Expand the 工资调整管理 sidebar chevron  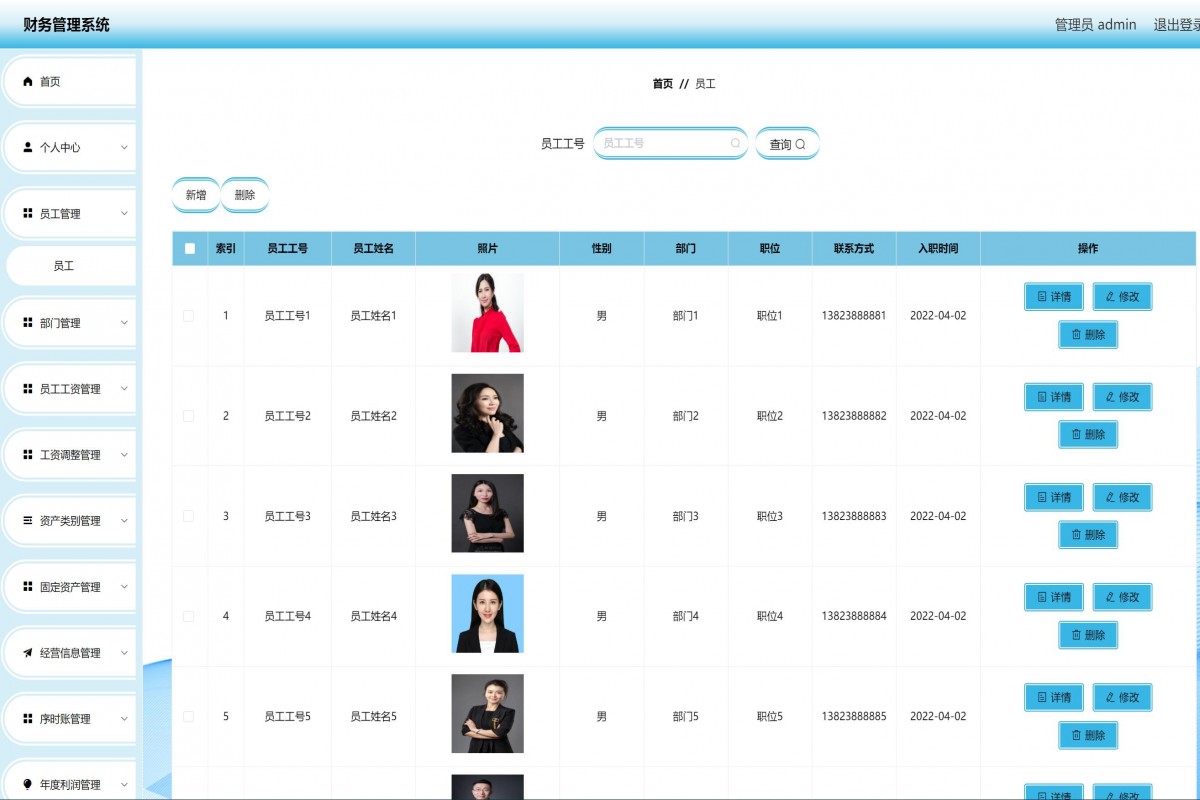tap(124, 455)
